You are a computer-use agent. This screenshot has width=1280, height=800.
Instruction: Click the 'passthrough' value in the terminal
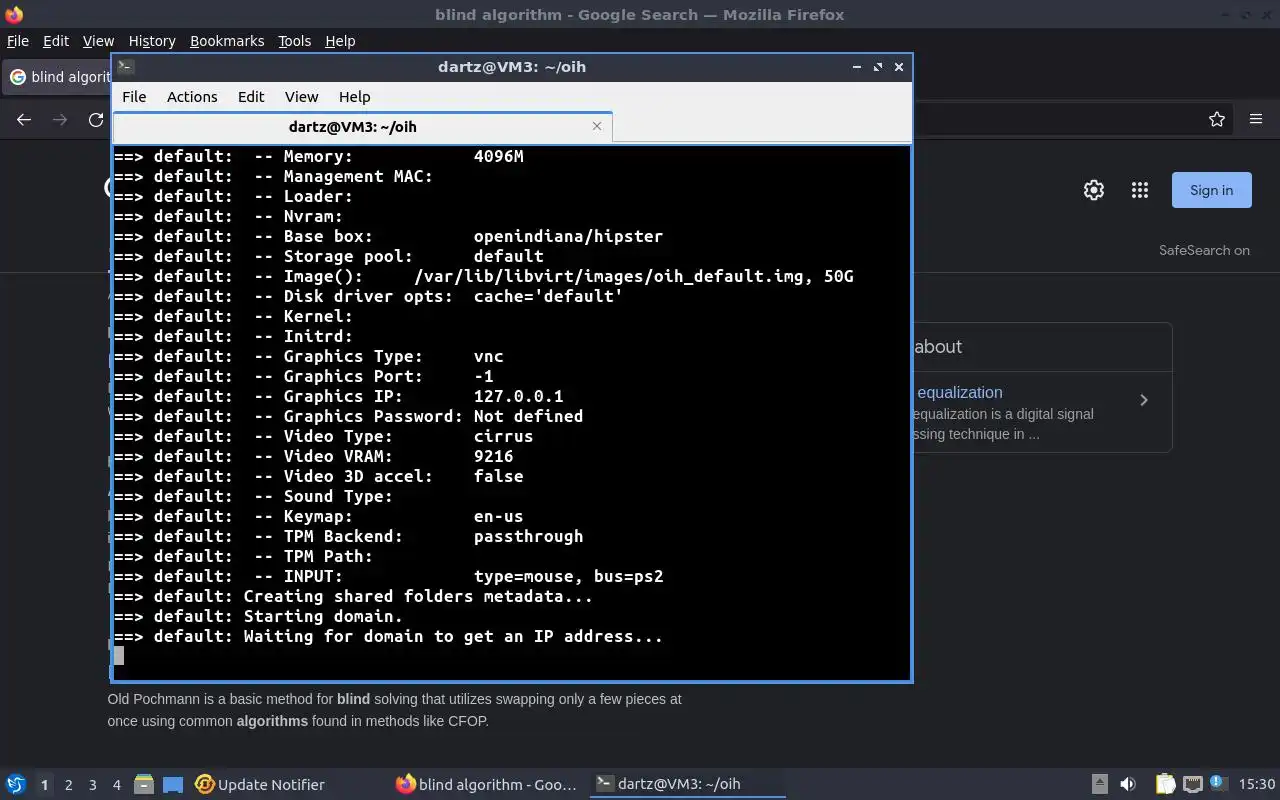pyautogui.click(x=528, y=536)
